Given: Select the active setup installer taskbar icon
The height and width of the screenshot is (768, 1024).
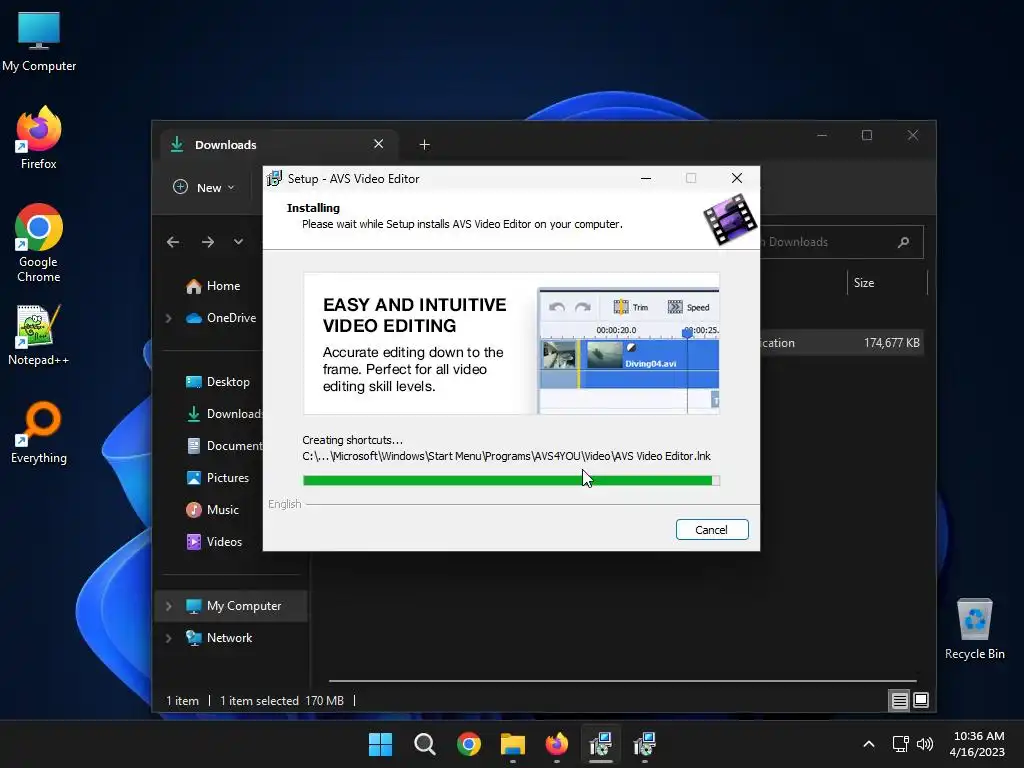Looking at the screenshot, I should point(601,744).
